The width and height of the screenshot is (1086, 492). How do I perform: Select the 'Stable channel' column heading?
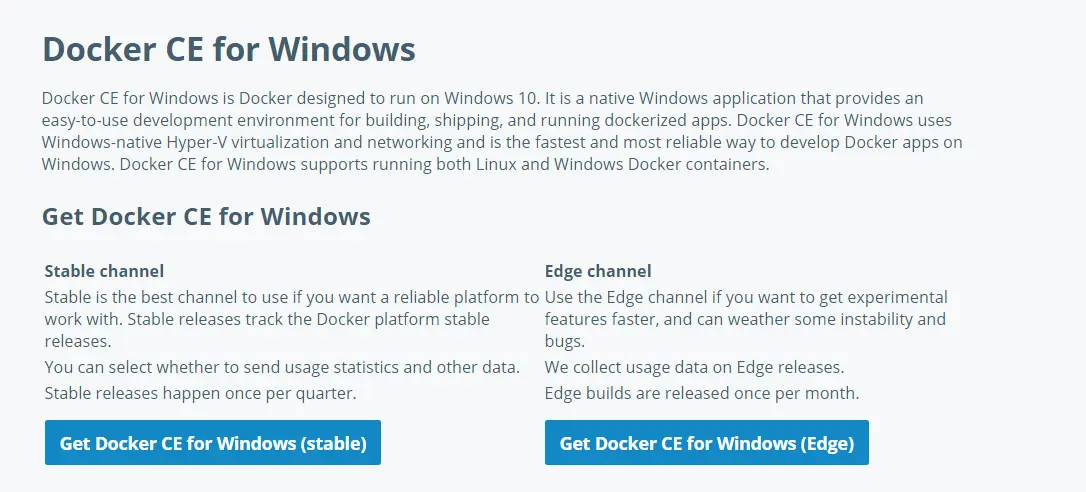pyautogui.click(x=104, y=271)
